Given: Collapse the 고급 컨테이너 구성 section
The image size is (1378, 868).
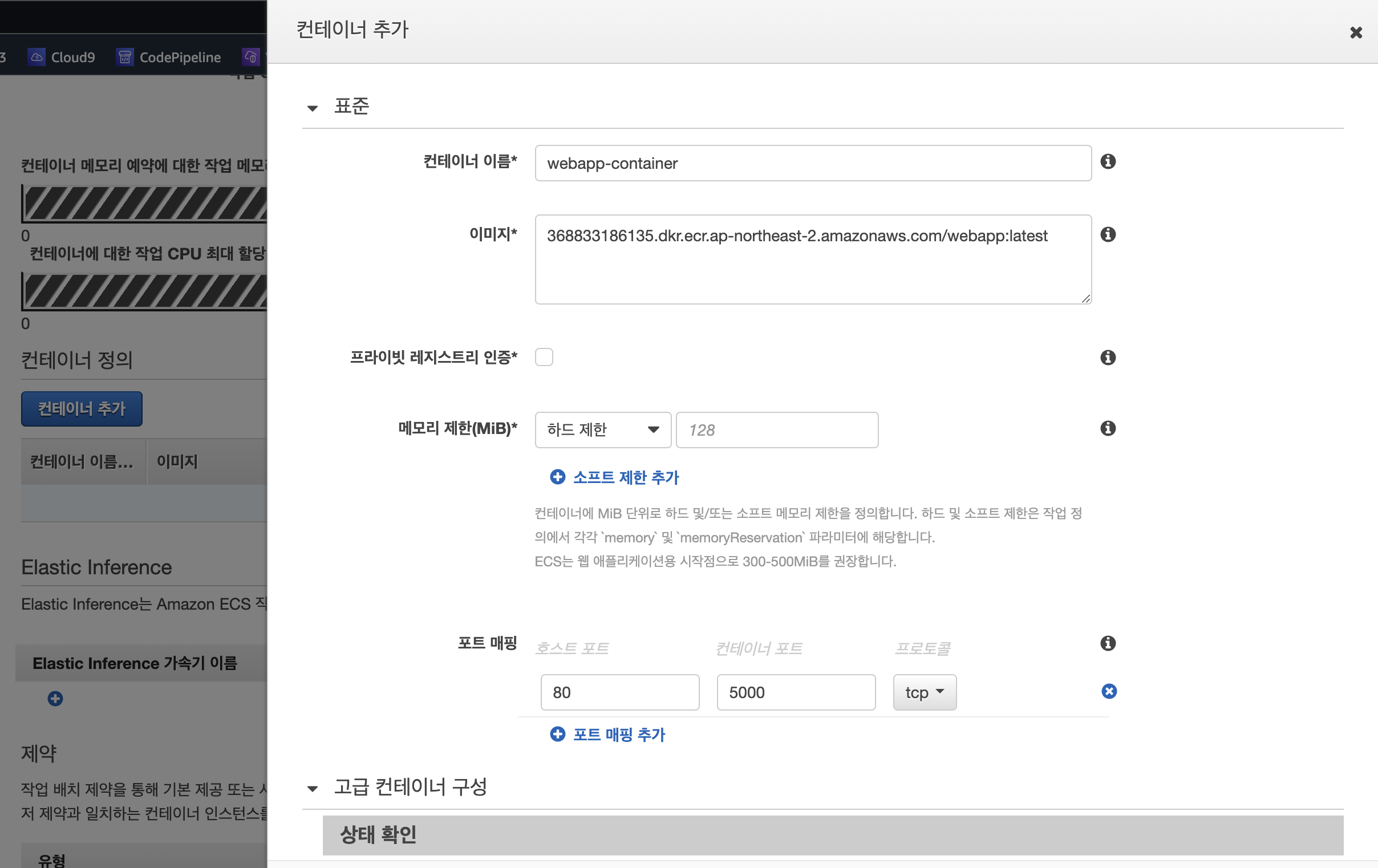Looking at the screenshot, I should point(313,789).
